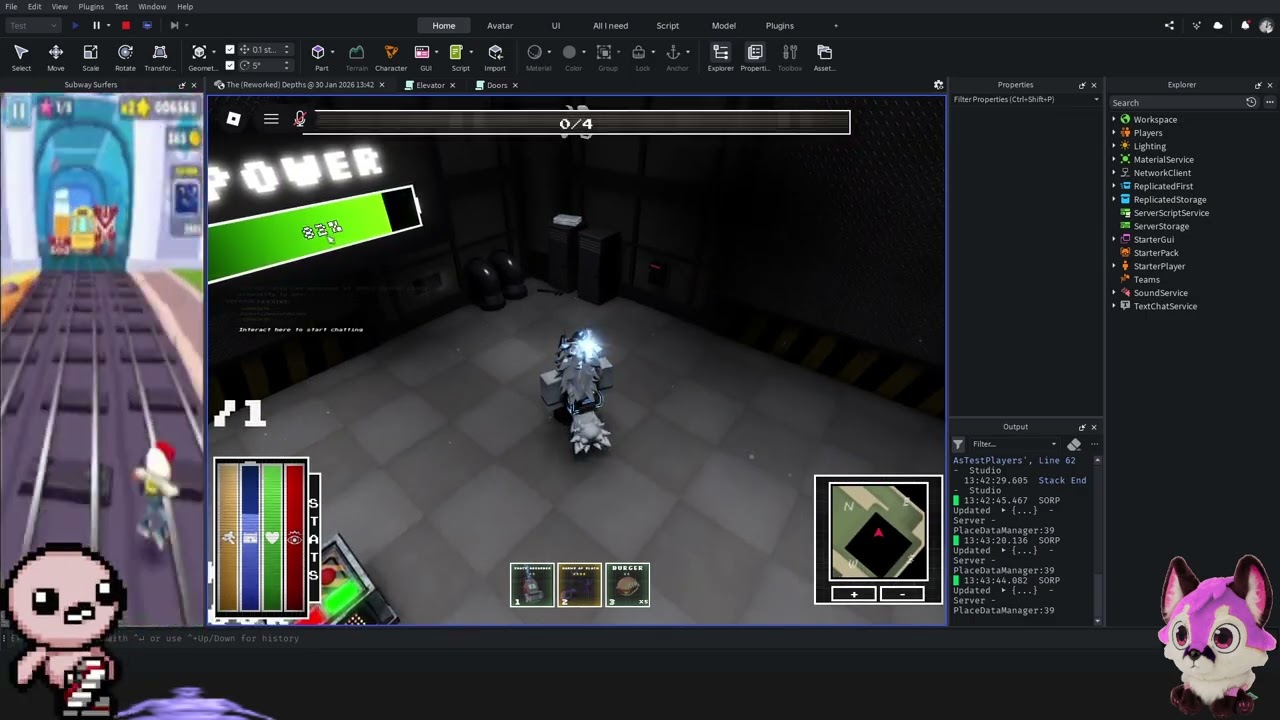Expand the Workspace tree node
This screenshot has height=720, width=1280.
pyautogui.click(x=1114, y=119)
